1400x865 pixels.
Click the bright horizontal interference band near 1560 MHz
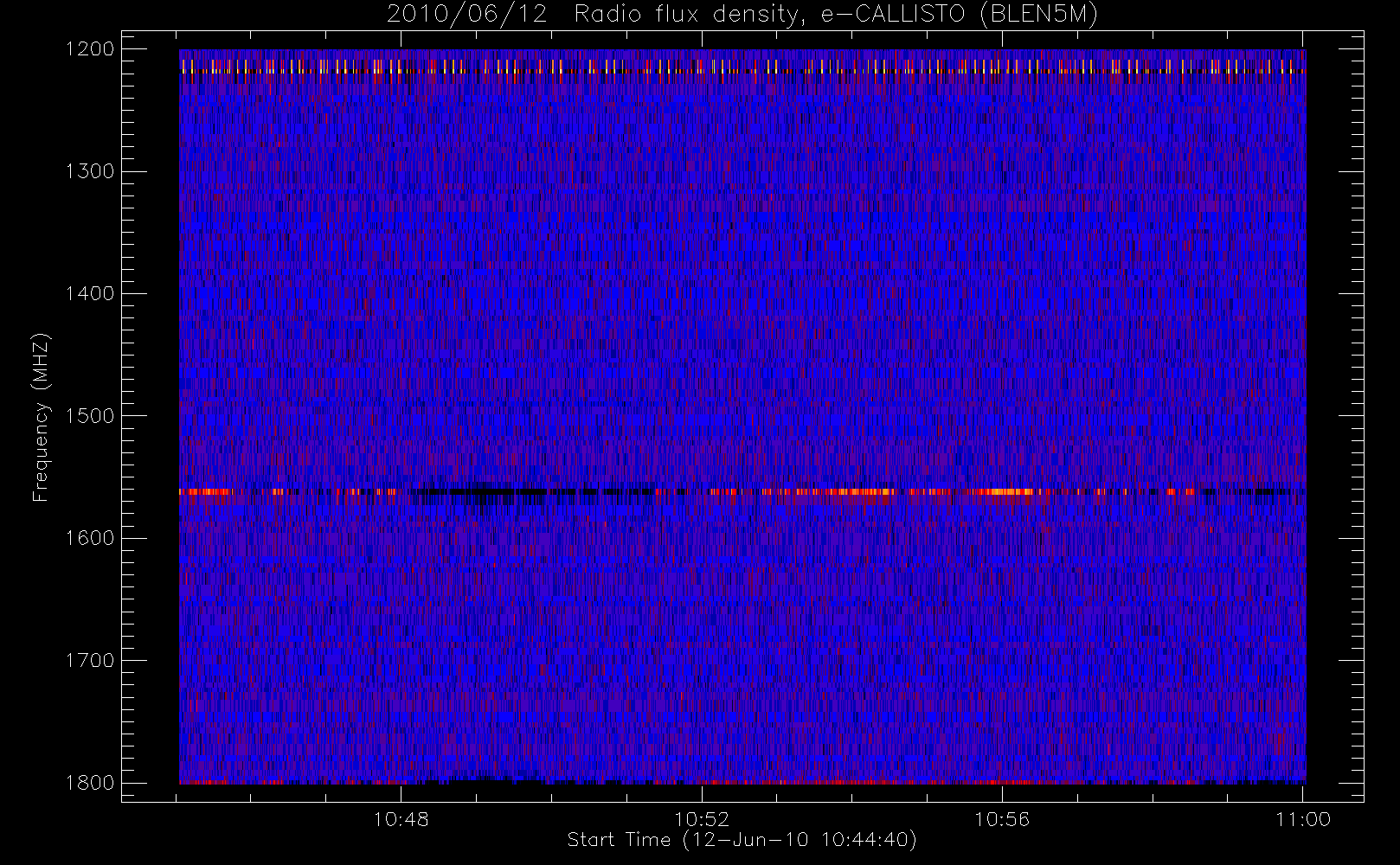pyautogui.click(x=742, y=492)
